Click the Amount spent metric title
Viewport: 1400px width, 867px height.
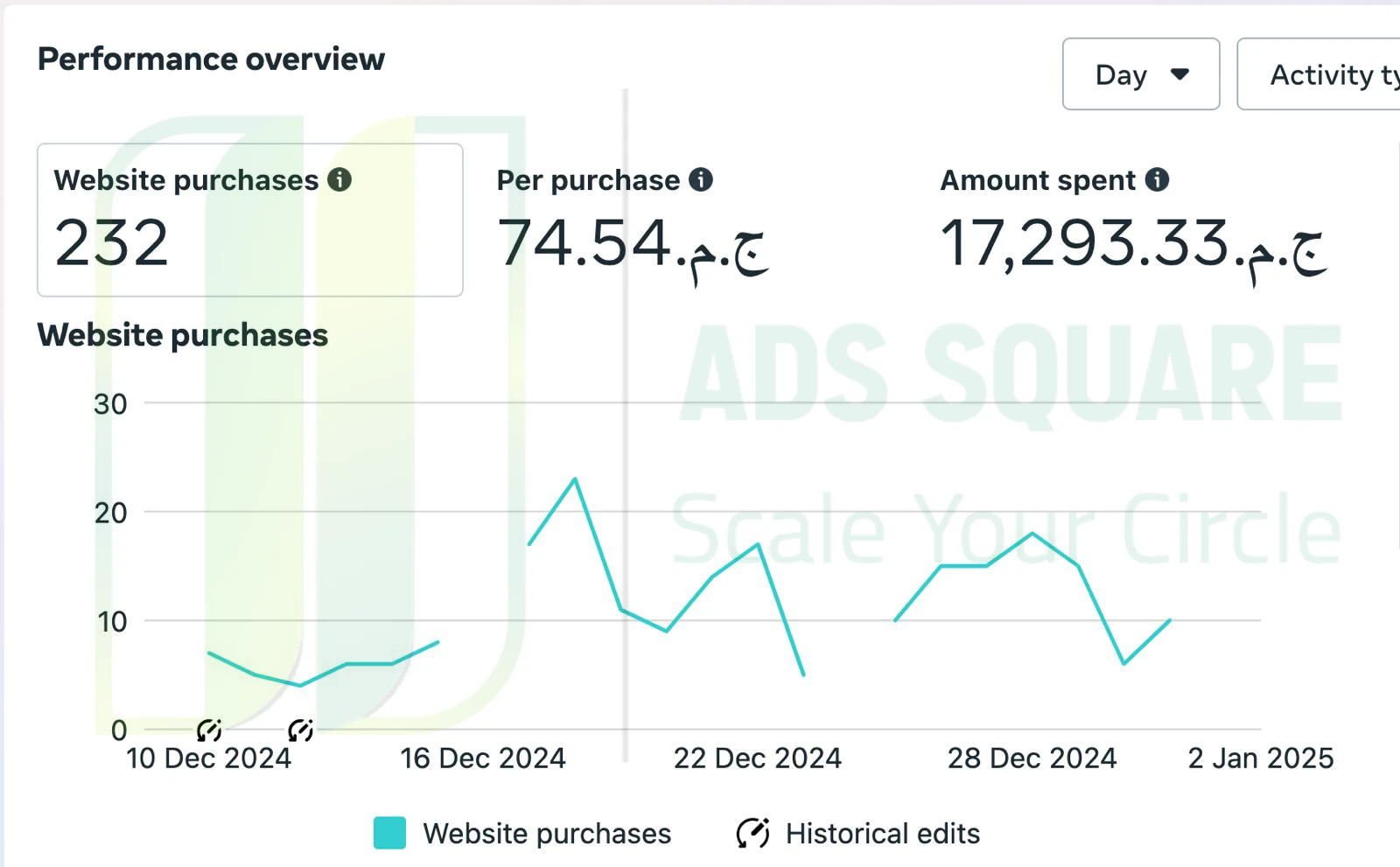pyautogui.click(x=1038, y=180)
